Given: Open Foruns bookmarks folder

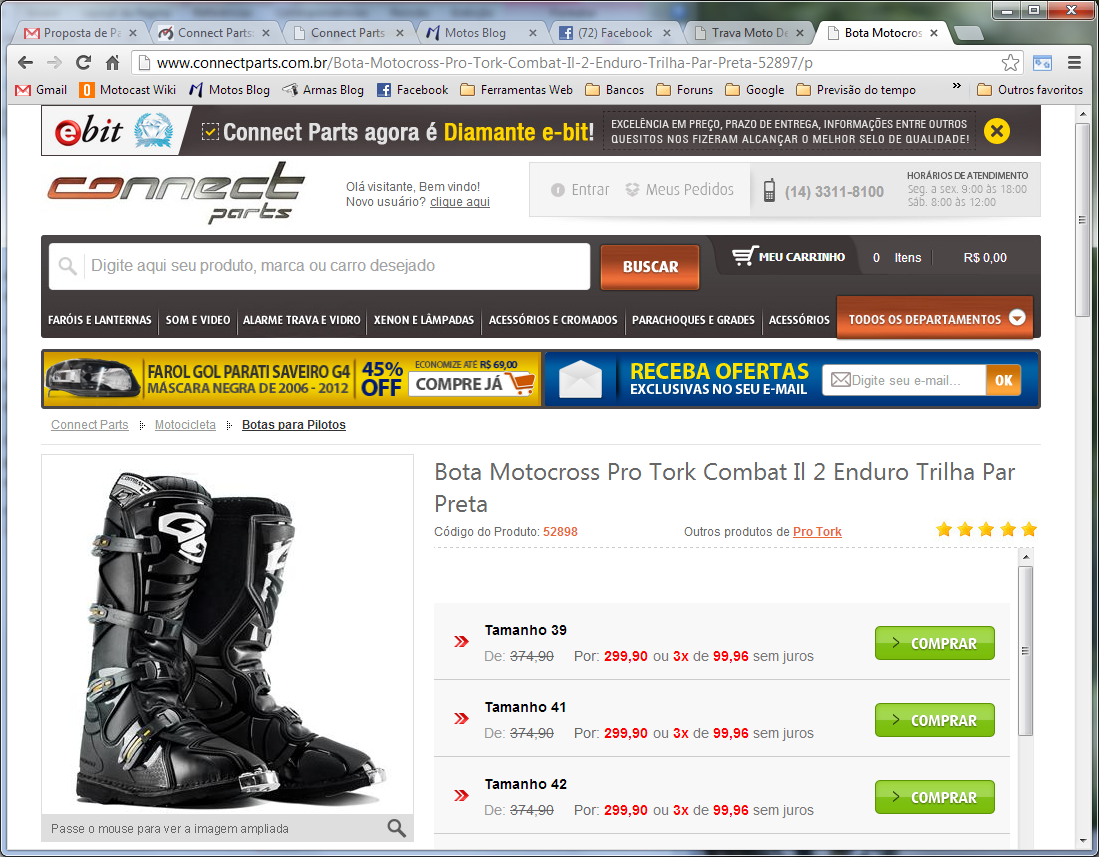Looking at the screenshot, I should point(685,90).
